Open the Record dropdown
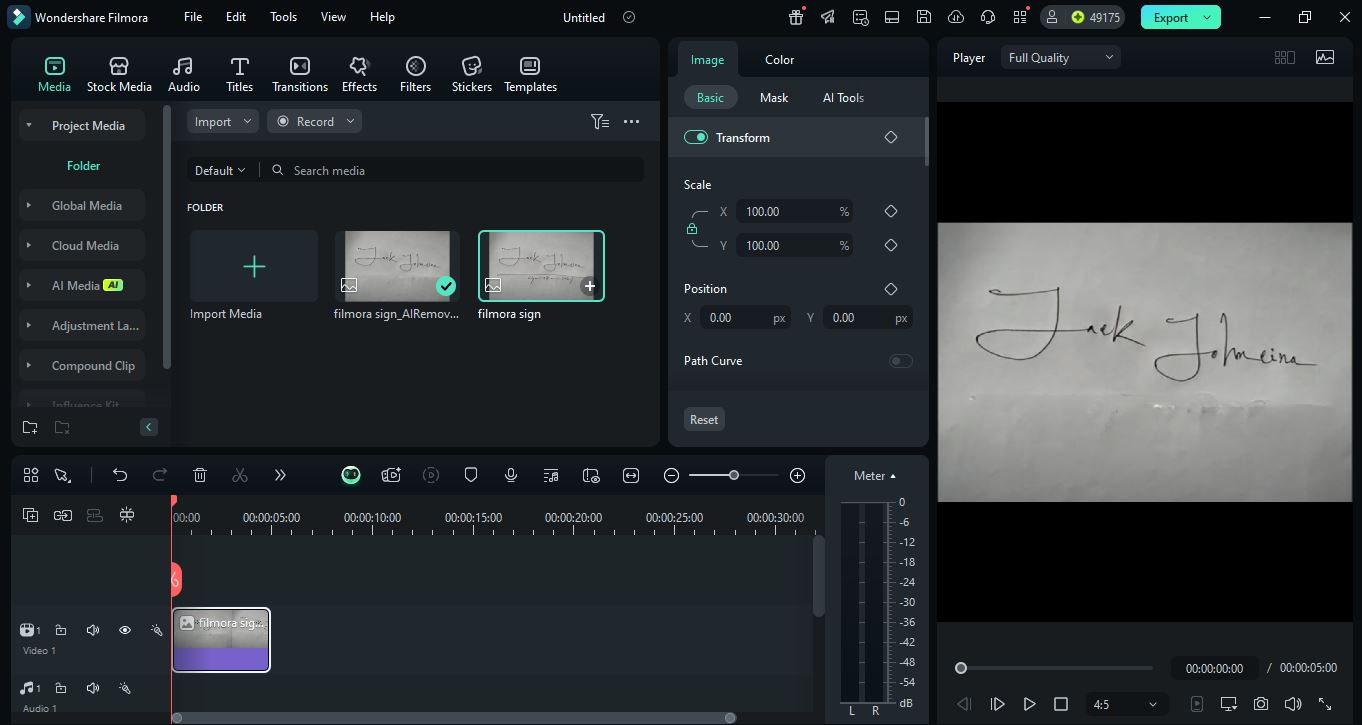1362x725 pixels. (314, 121)
